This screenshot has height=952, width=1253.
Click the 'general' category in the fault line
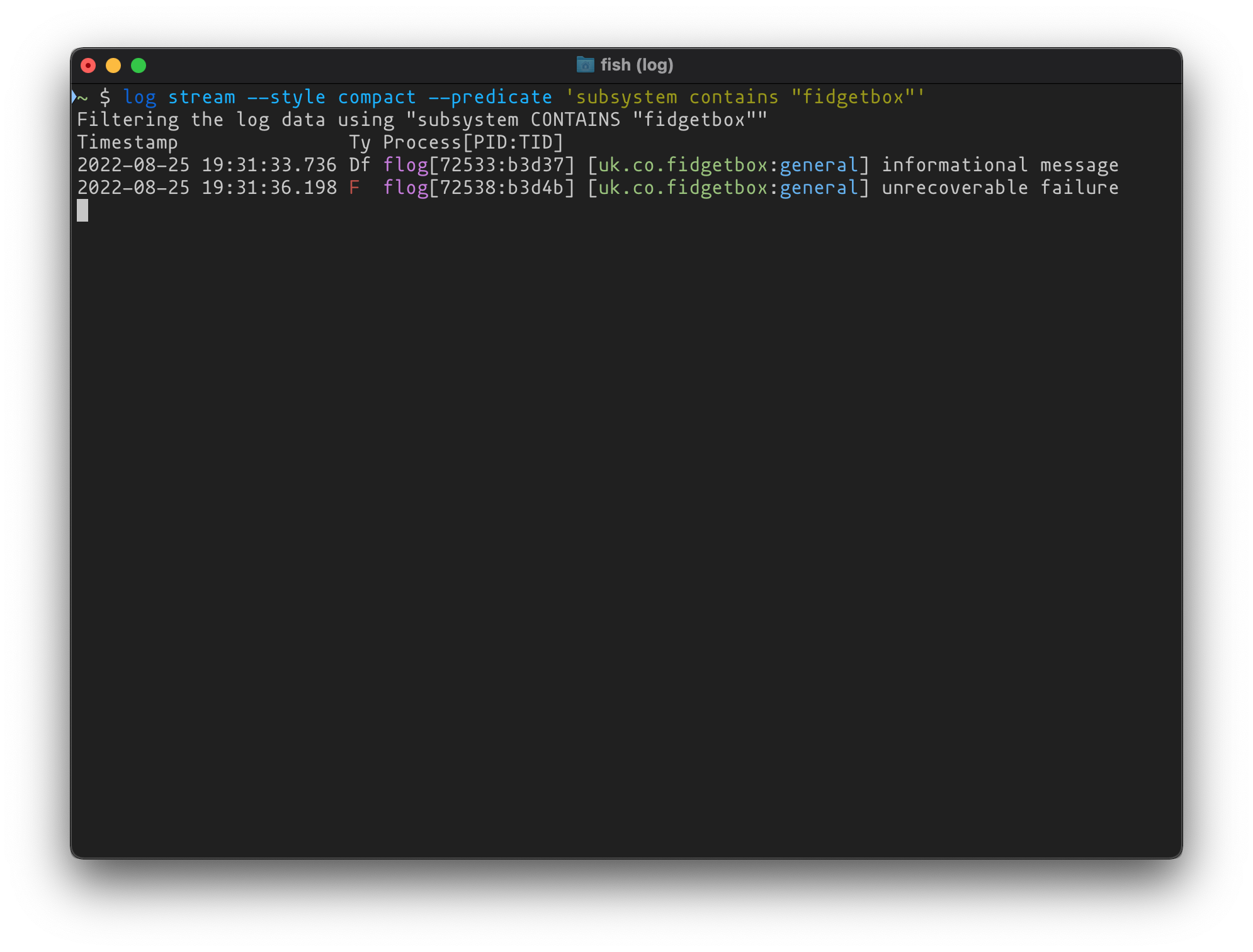coord(819,188)
